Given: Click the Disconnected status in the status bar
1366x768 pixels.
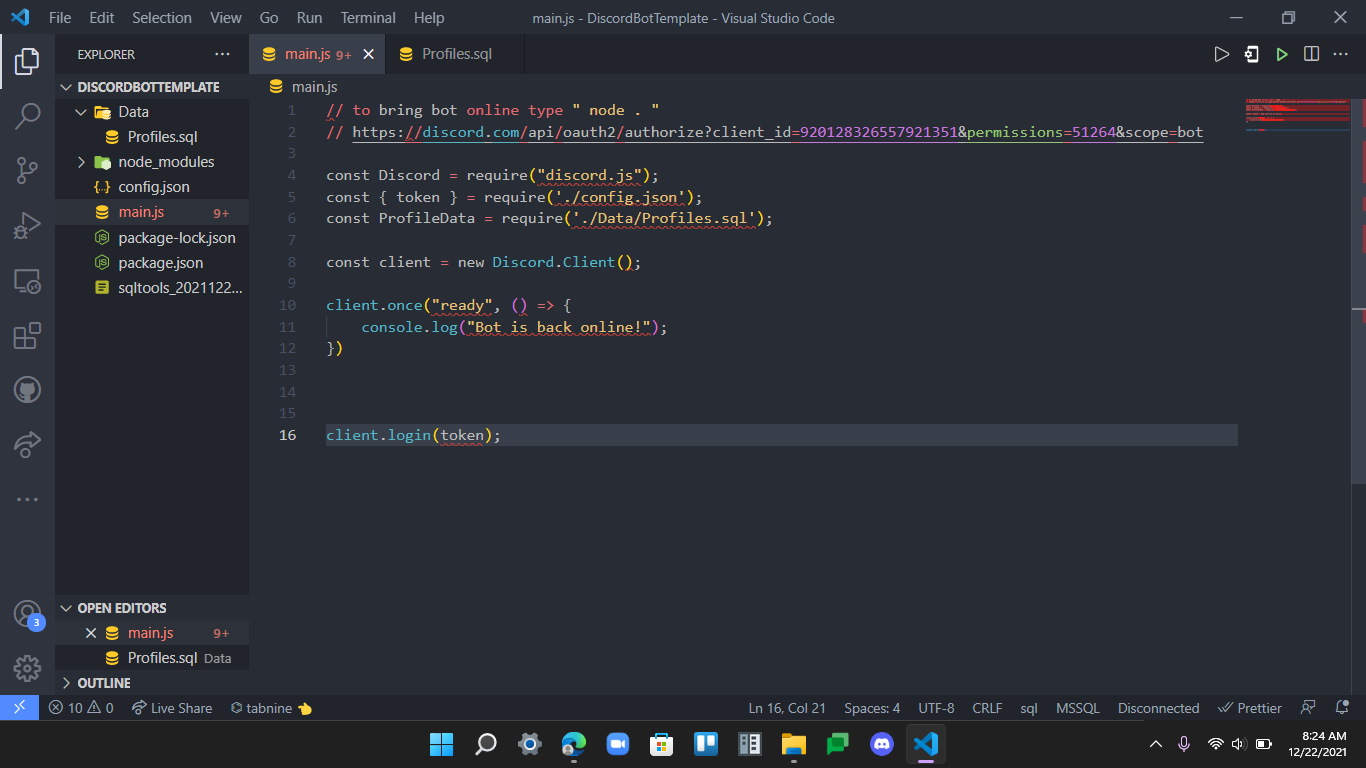Looking at the screenshot, I should (x=1158, y=708).
